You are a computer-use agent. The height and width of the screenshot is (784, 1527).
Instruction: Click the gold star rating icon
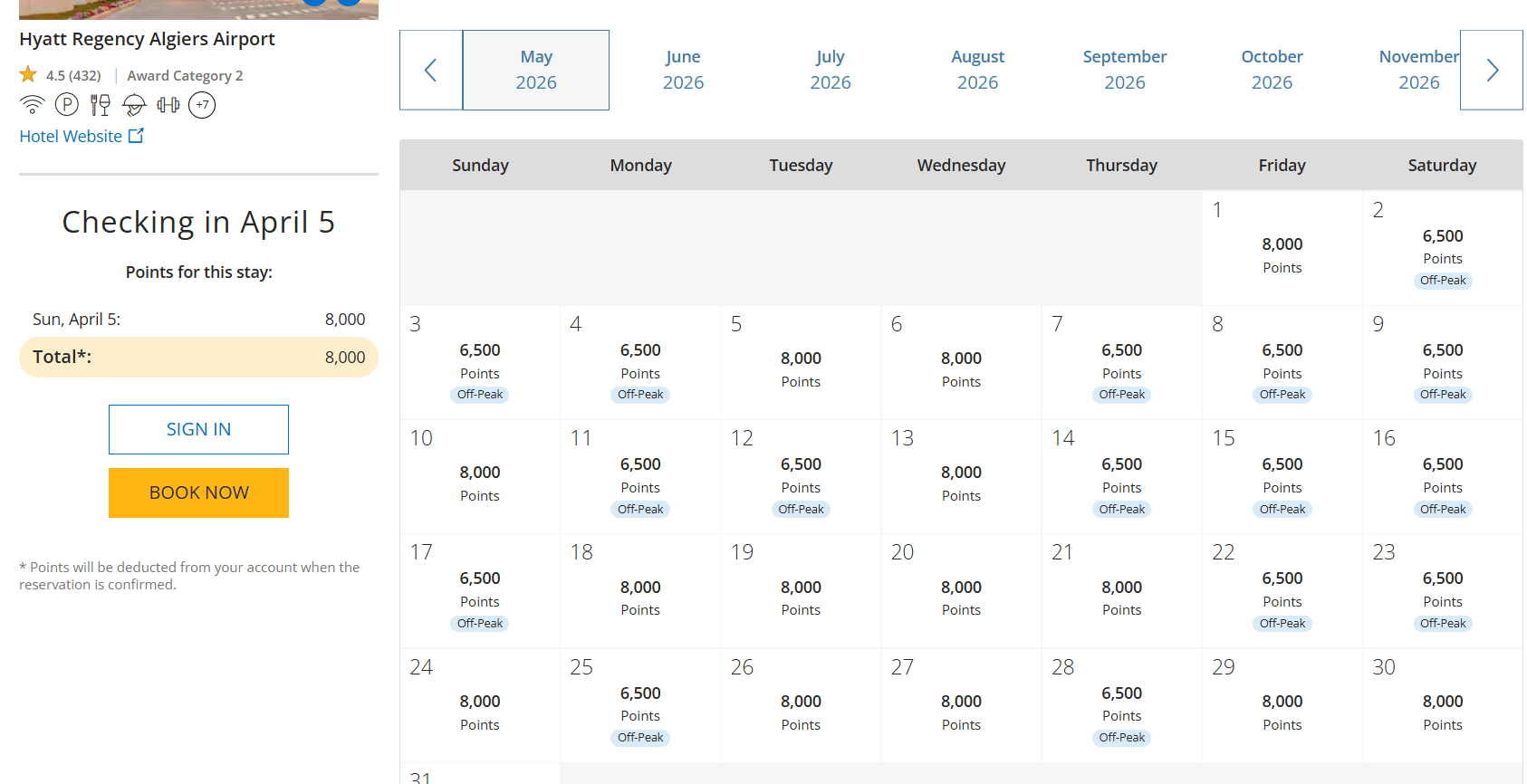point(29,75)
